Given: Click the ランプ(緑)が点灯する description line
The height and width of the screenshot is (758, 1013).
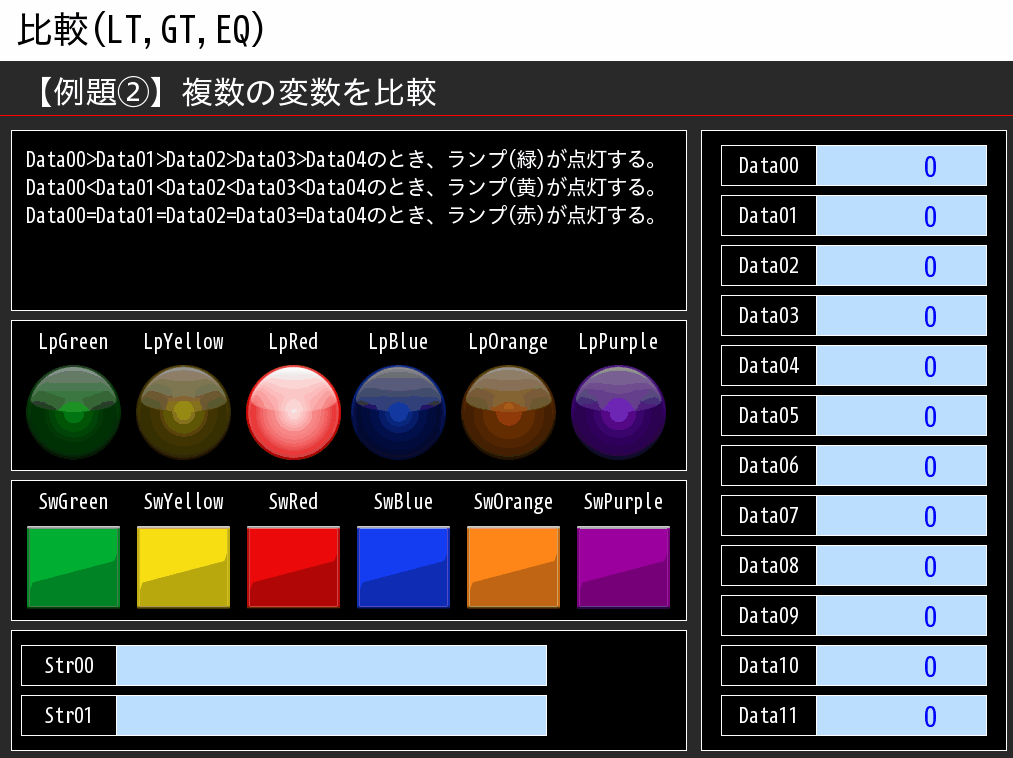Looking at the screenshot, I should point(341,159).
